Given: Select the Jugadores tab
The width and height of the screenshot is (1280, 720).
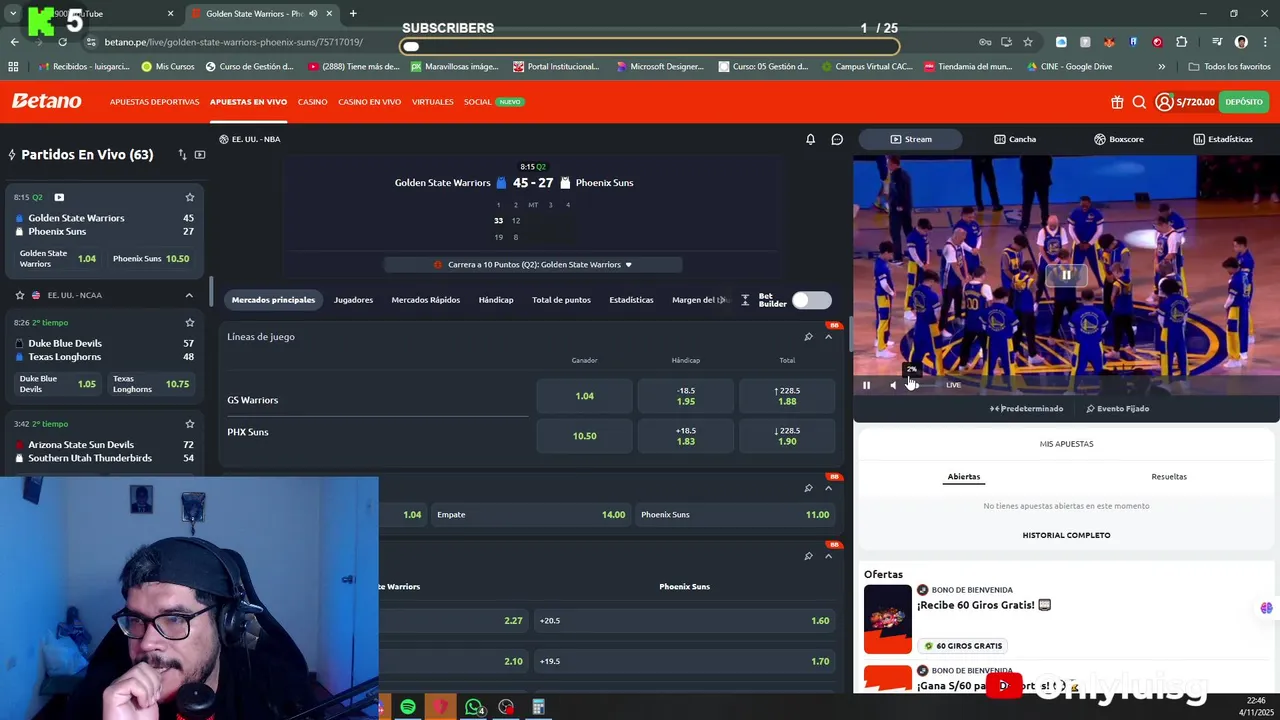Looking at the screenshot, I should coord(353,300).
